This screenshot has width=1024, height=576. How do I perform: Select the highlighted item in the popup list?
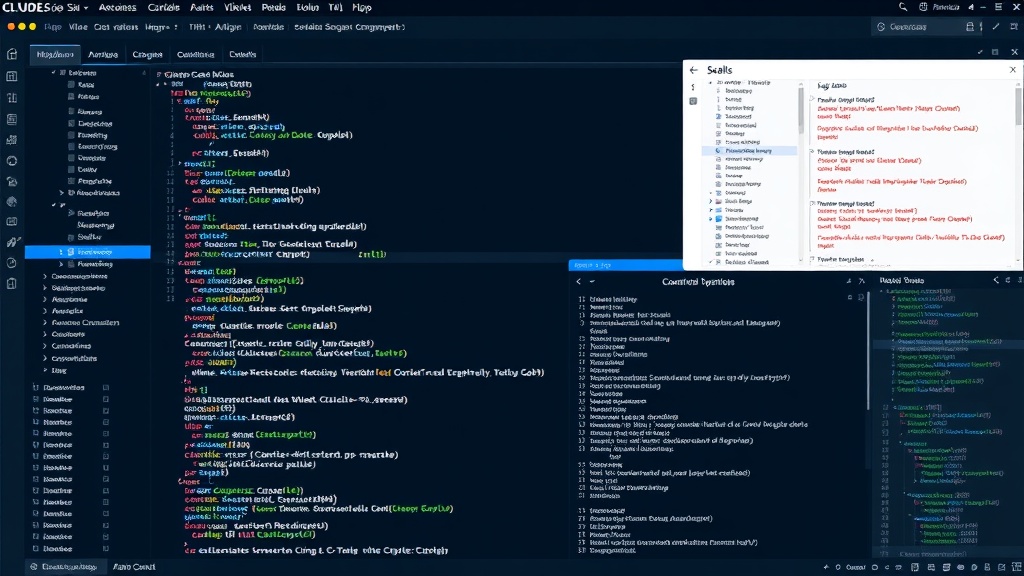750,151
